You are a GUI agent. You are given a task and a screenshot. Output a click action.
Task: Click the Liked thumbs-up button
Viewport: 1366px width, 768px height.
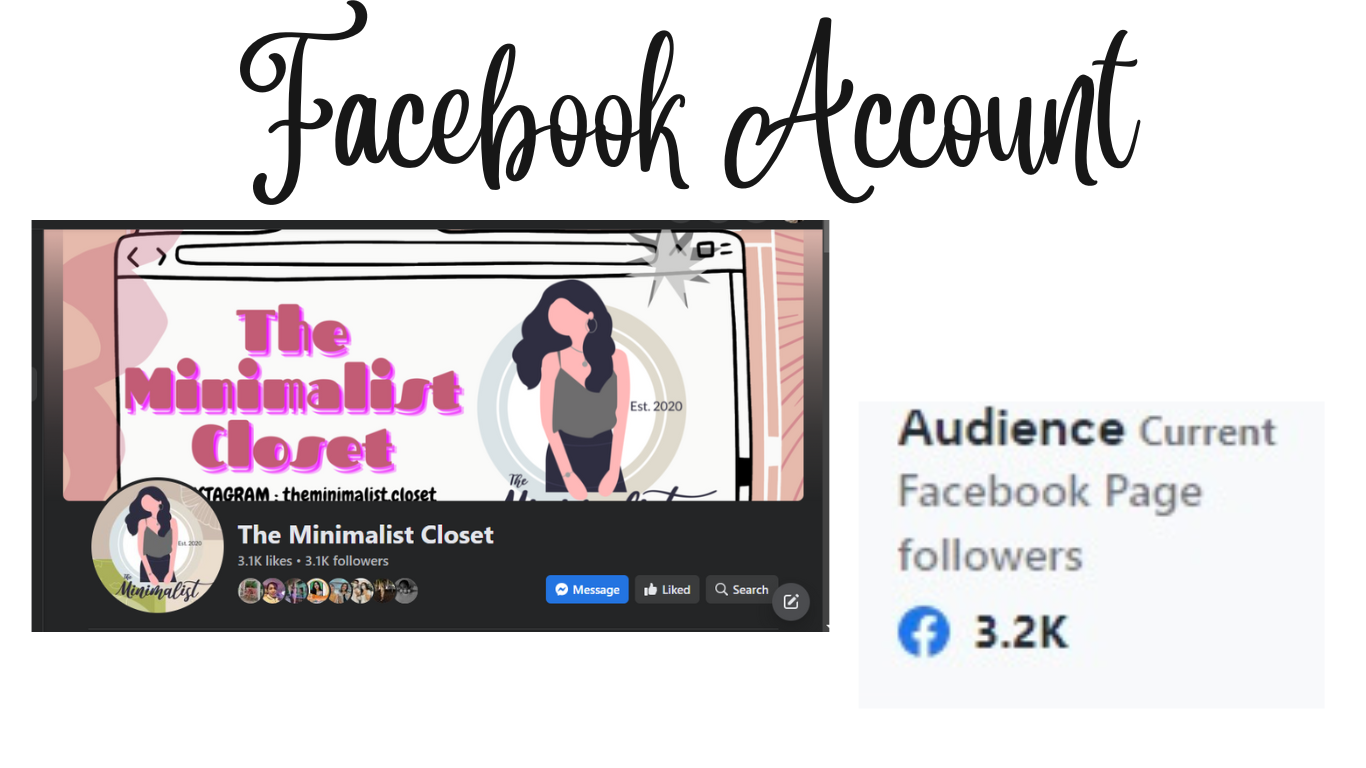pyautogui.click(x=667, y=590)
